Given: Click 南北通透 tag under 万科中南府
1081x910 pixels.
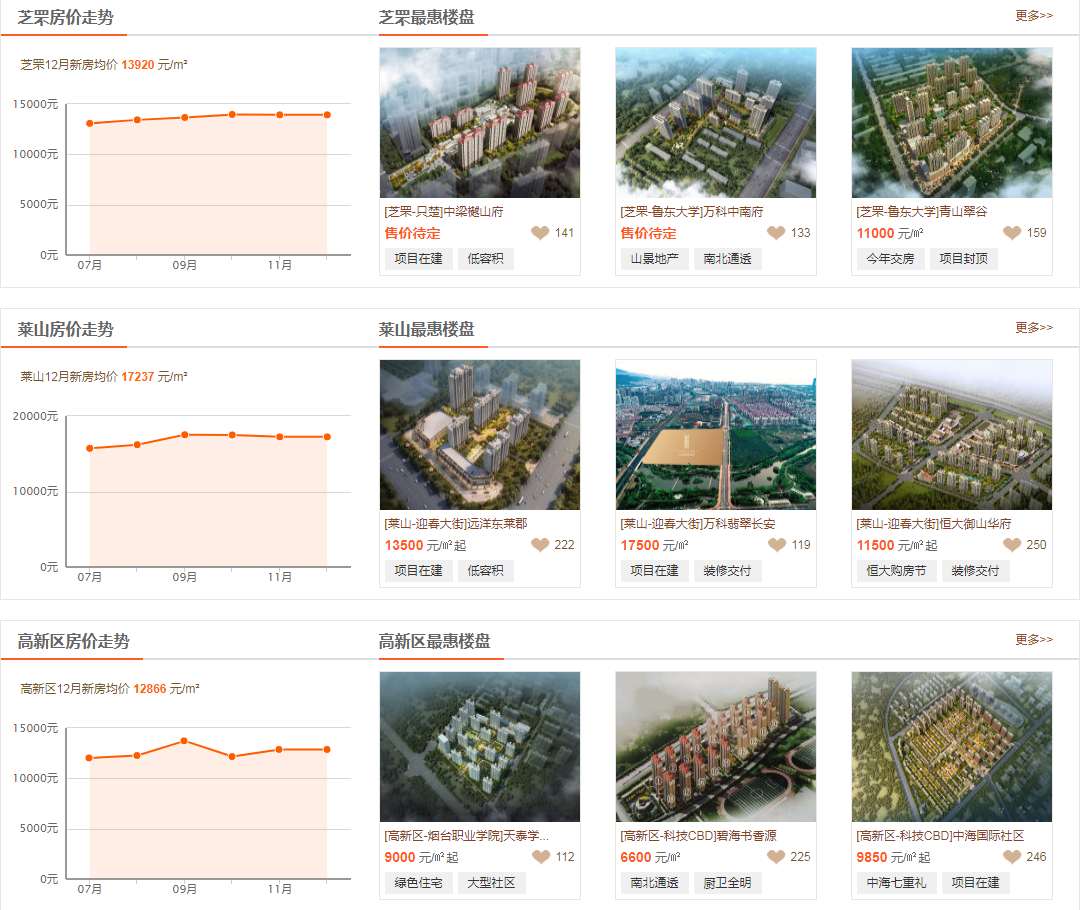Looking at the screenshot, I should click(x=727, y=259).
